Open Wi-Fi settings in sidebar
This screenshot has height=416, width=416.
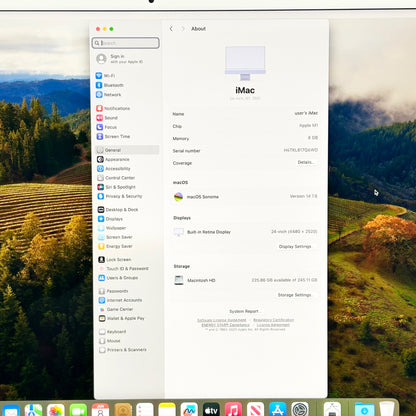click(x=106, y=76)
